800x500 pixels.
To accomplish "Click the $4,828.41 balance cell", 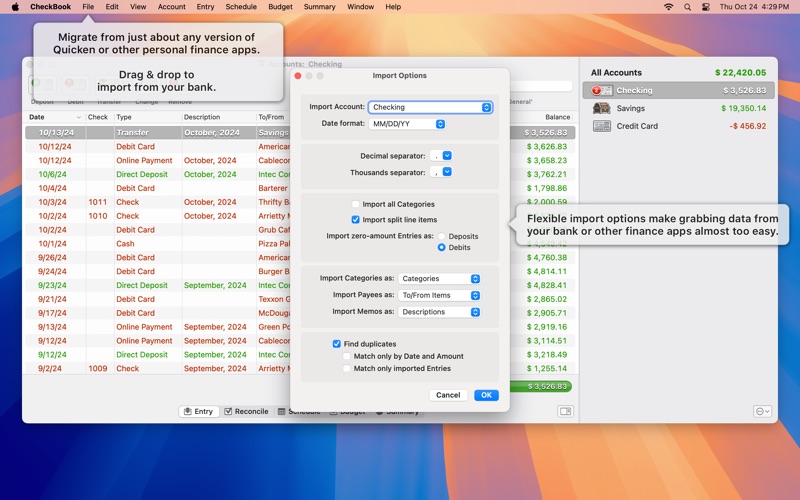I will coord(546,285).
